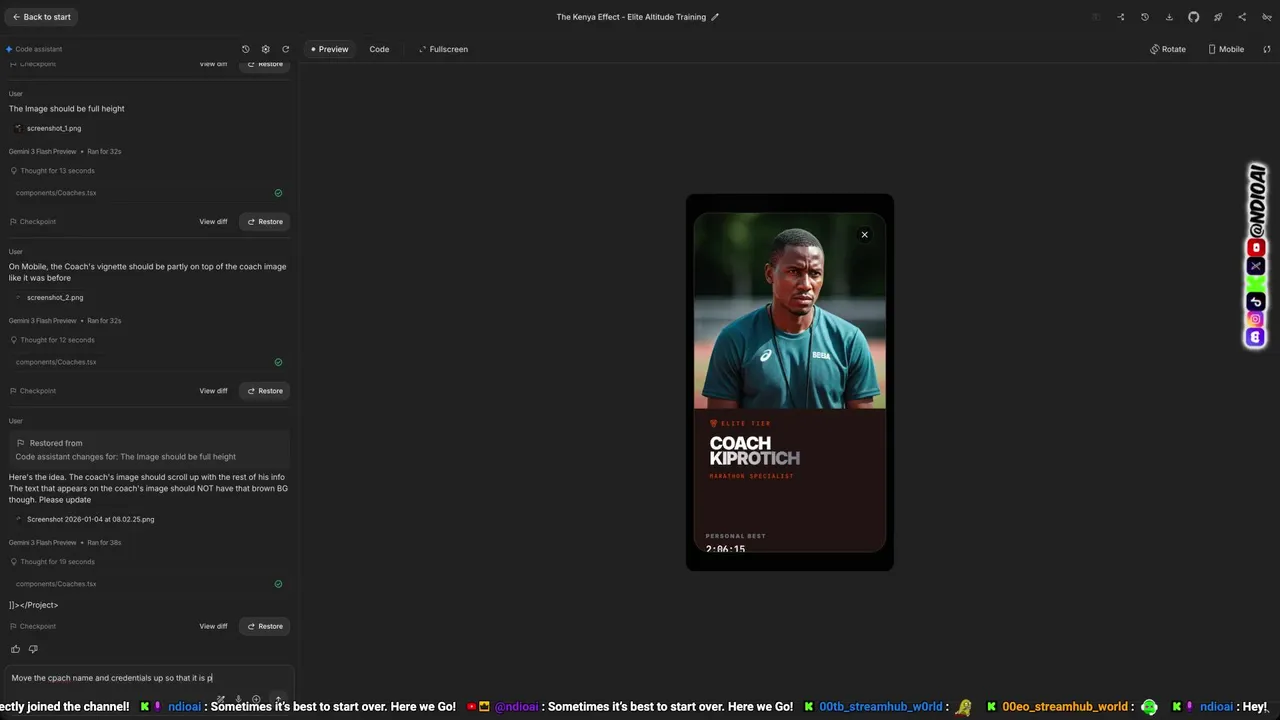Open Code assistant settings gear
The image size is (1280, 720).
coord(265,49)
